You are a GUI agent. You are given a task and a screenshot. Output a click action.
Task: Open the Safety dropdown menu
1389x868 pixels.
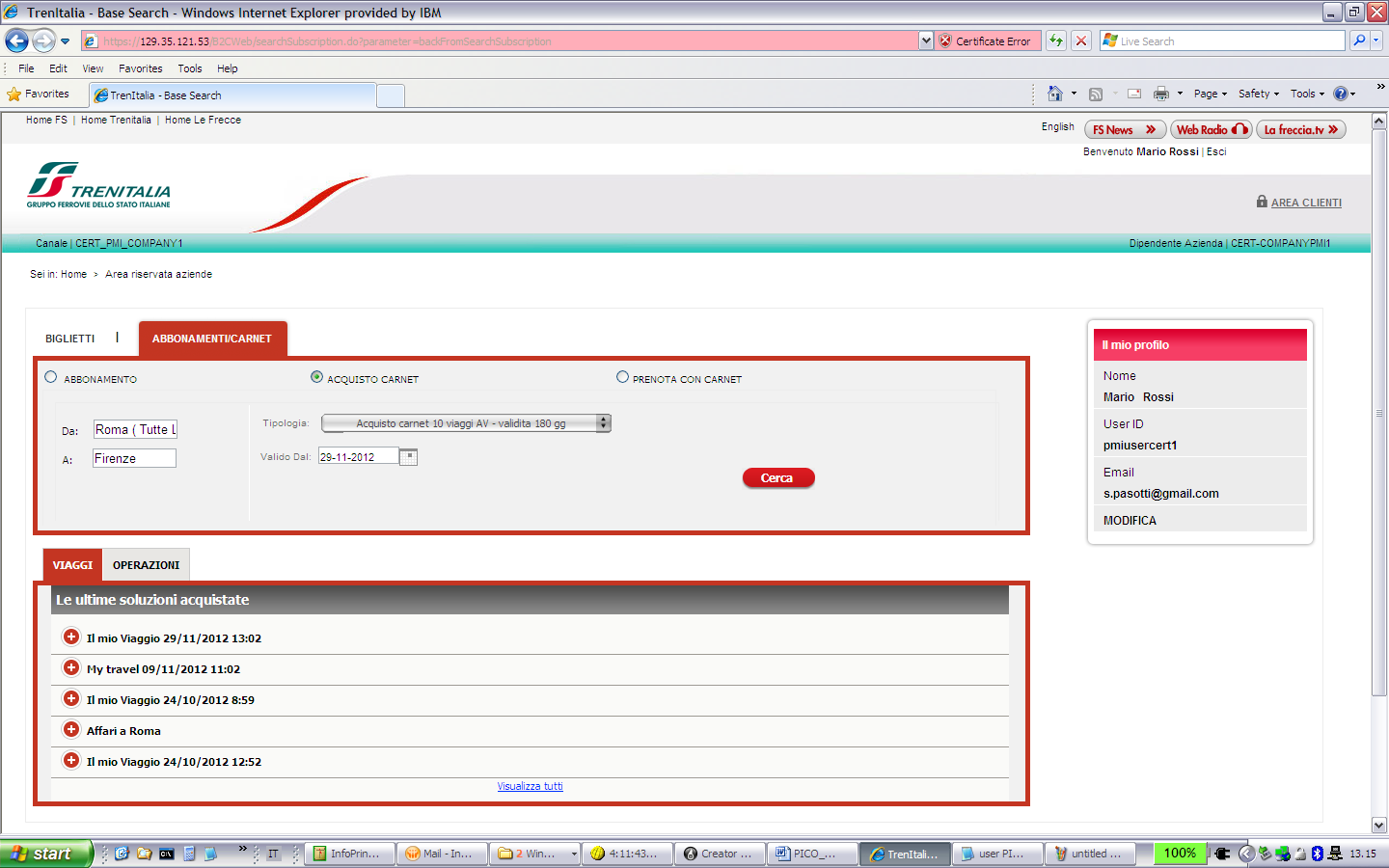pyautogui.click(x=1259, y=94)
